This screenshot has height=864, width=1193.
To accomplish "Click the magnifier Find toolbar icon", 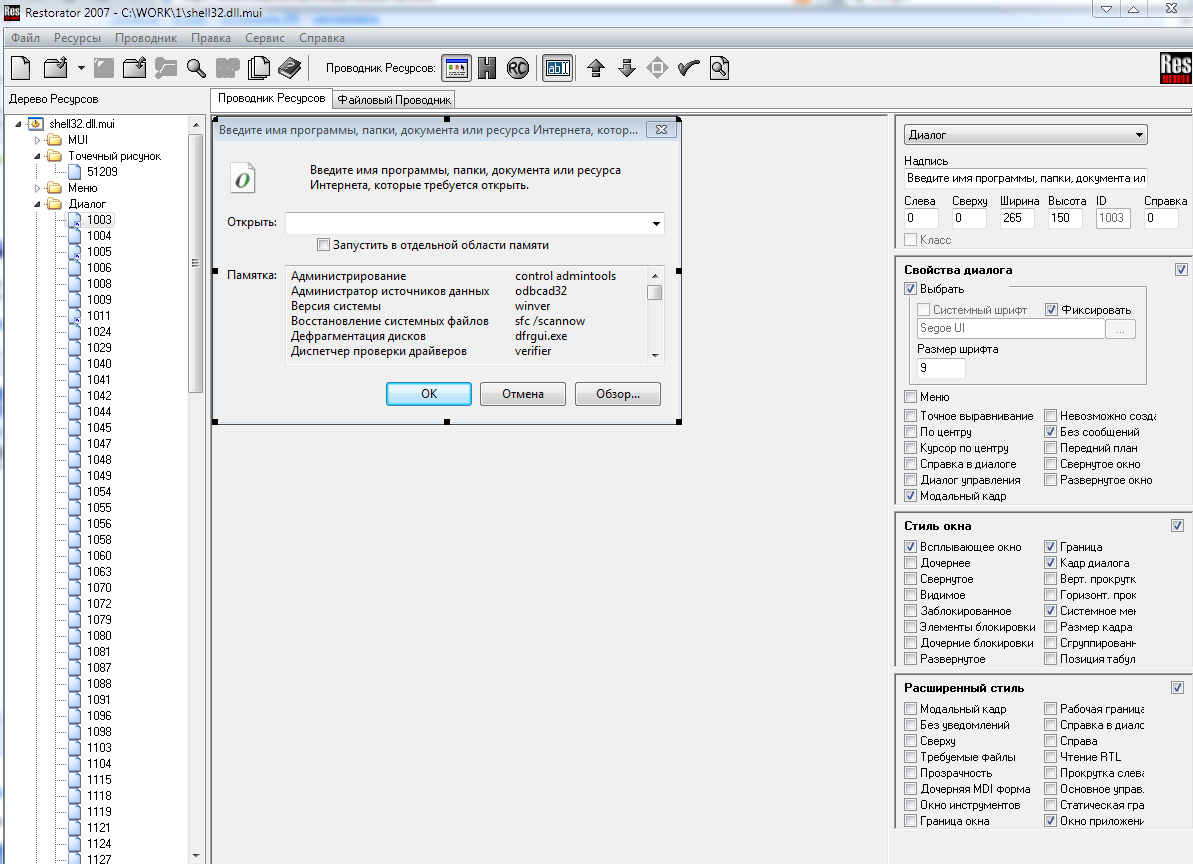I will coord(196,68).
